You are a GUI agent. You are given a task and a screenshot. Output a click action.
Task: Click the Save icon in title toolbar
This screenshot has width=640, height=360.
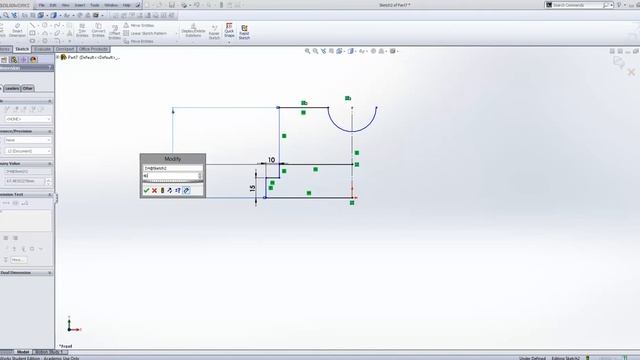pyautogui.click(x=172, y=5)
